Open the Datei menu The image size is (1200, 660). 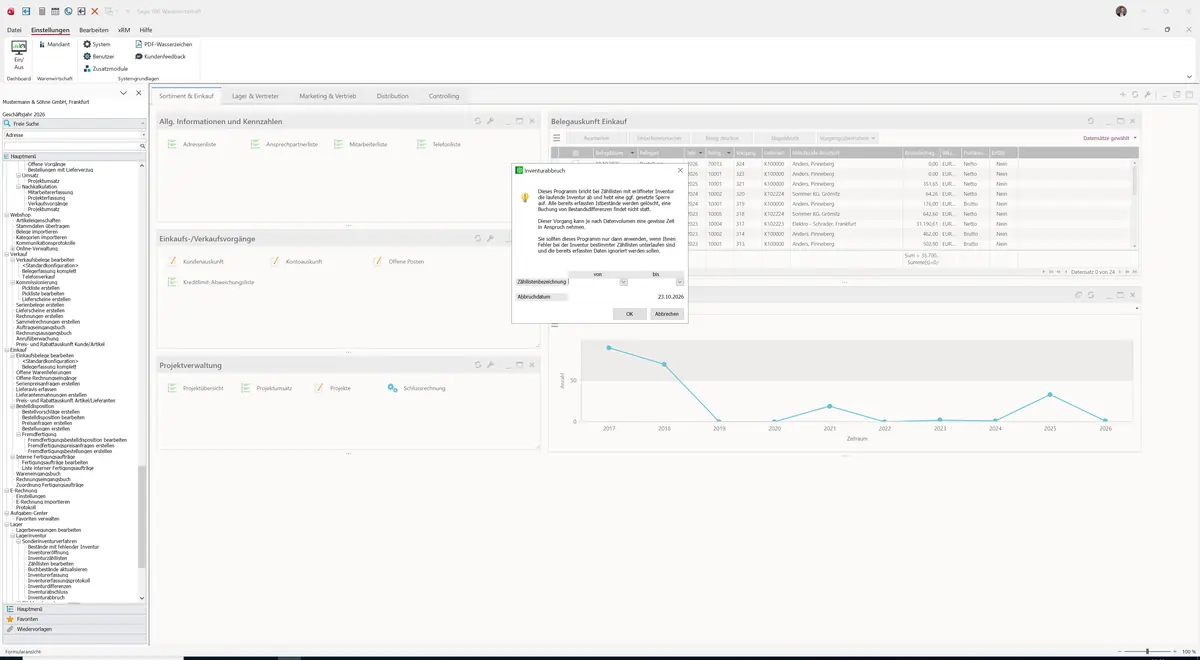pyautogui.click(x=14, y=30)
